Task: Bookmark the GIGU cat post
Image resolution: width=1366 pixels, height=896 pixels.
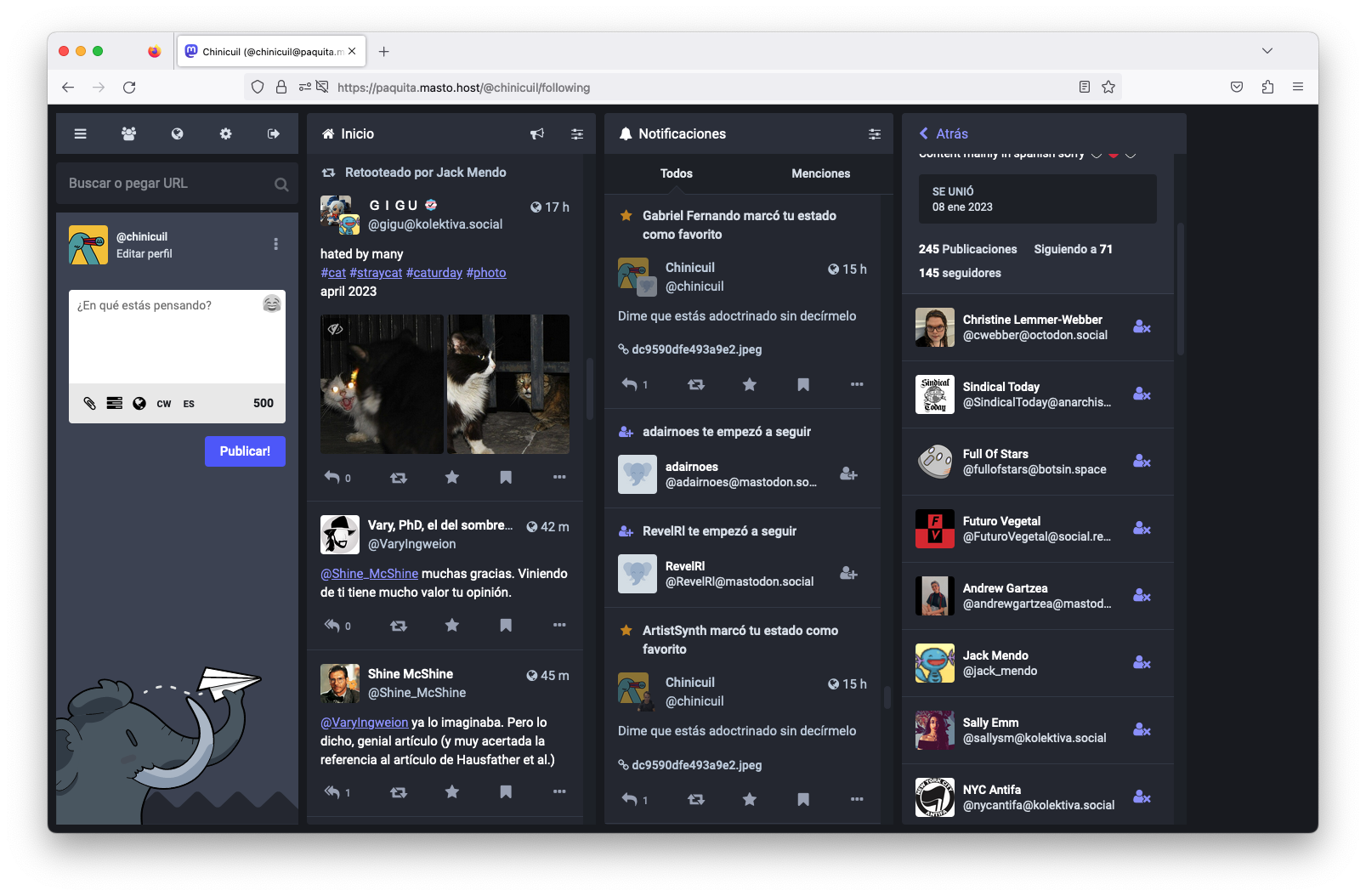Action: pos(506,478)
